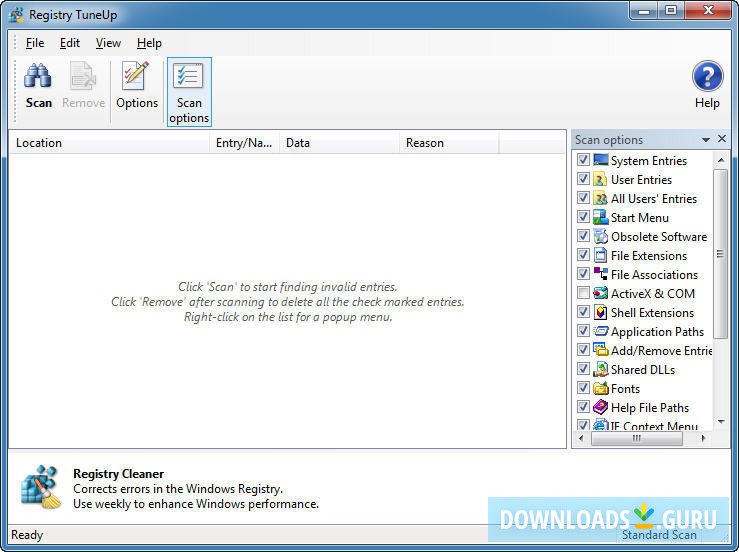Click the All Users' Entries people icon

(600, 198)
